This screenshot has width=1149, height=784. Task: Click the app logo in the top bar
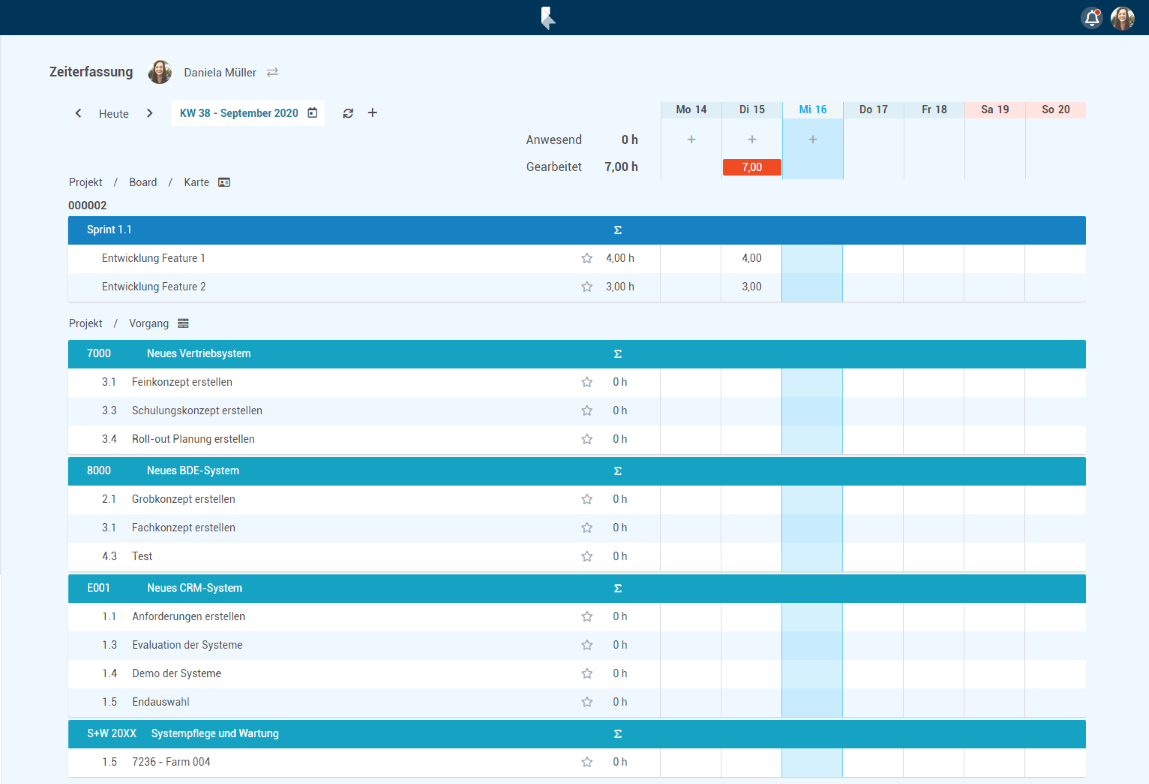pyautogui.click(x=547, y=18)
